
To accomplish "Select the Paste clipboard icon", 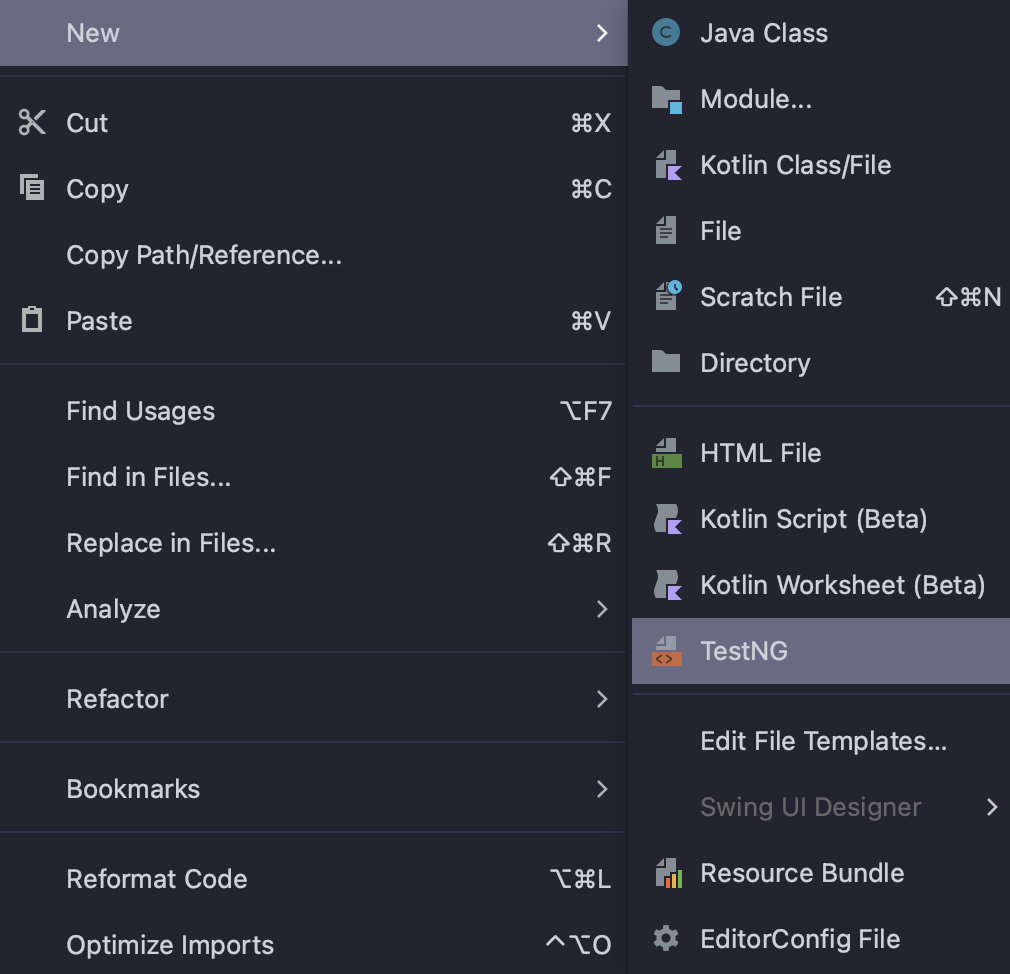I will (31, 321).
